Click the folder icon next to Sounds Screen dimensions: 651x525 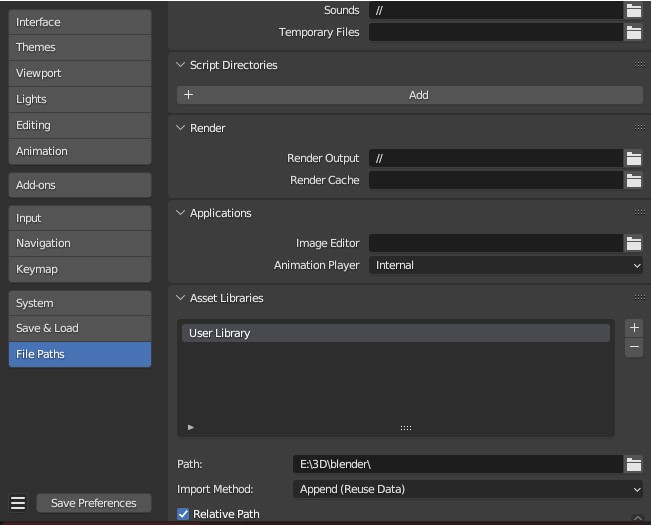pos(633,10)
